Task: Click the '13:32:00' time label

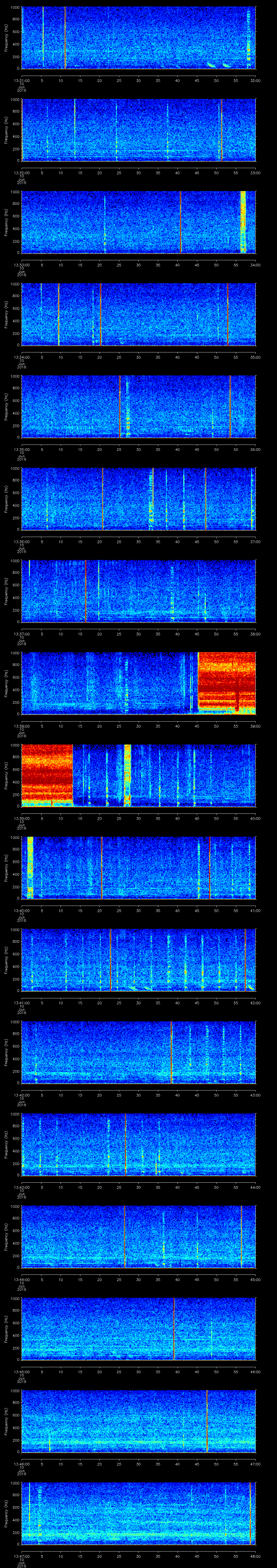Action: pyautogui.click(x=21, y=173)
